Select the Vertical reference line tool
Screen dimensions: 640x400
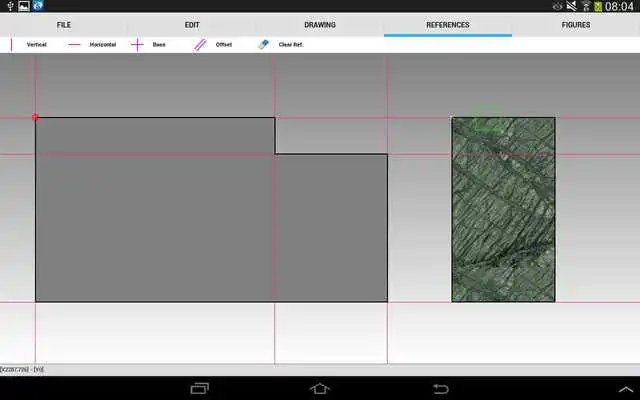[x=29, y=44]
